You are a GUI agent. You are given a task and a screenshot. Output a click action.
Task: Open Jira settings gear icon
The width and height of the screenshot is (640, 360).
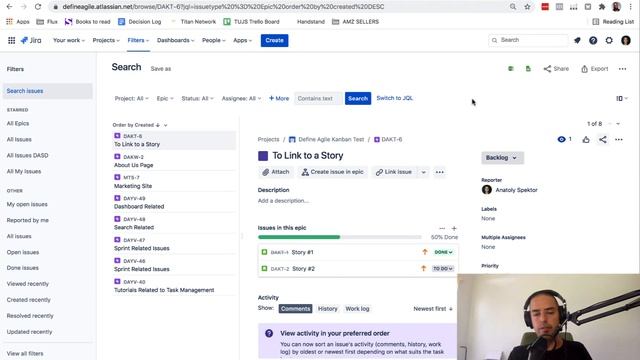(609, 40)
